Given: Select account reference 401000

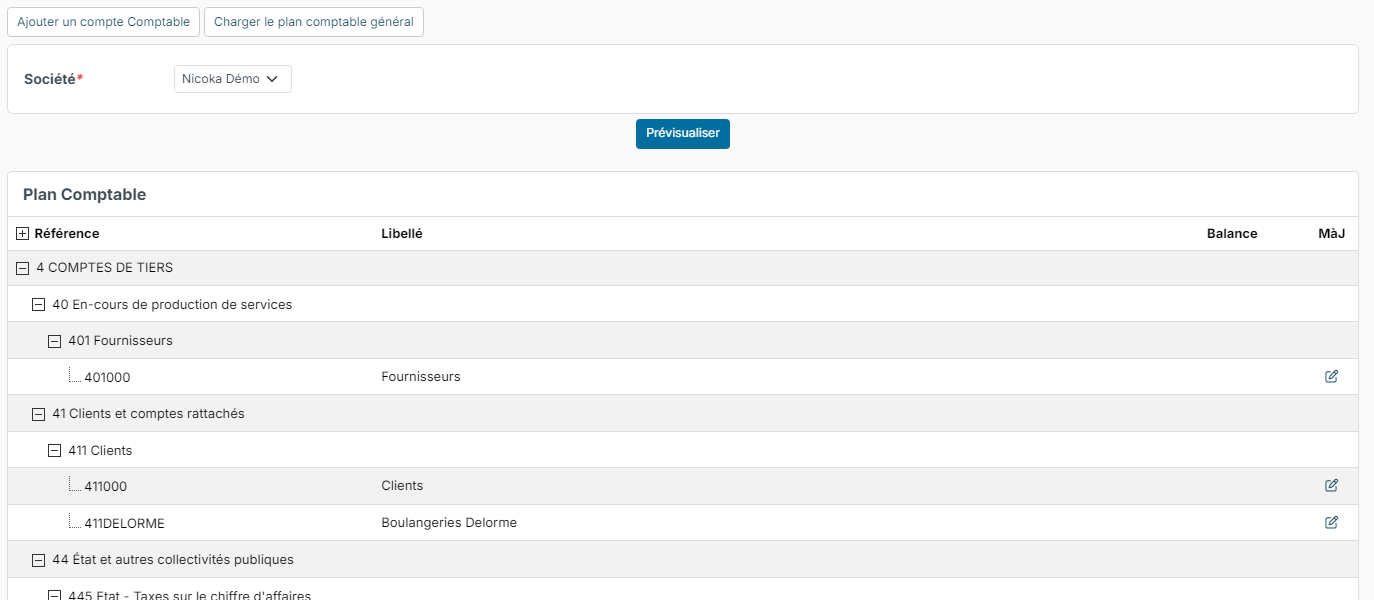Looking at the screenshot, I should pos(107,378).
